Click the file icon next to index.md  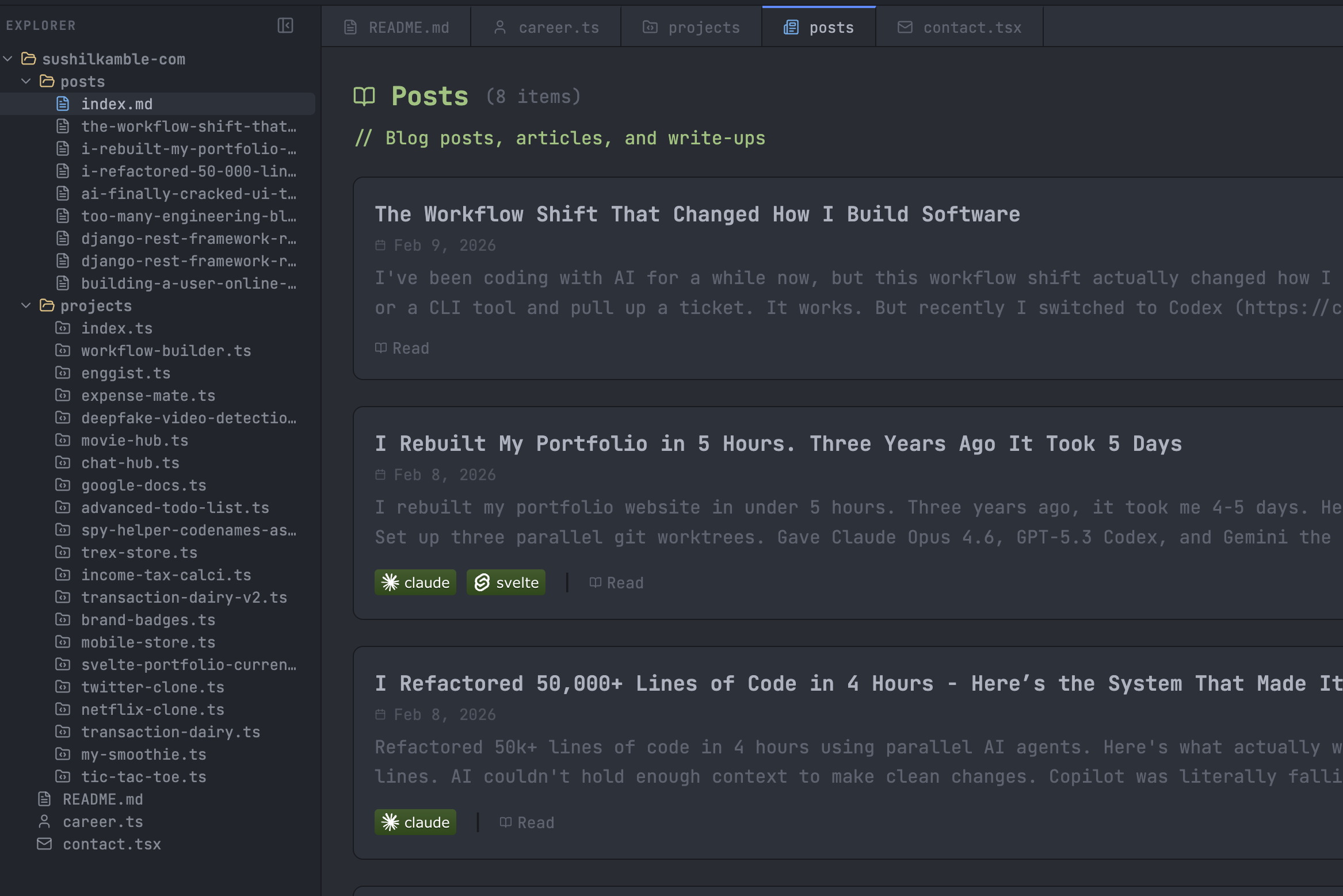63,104
